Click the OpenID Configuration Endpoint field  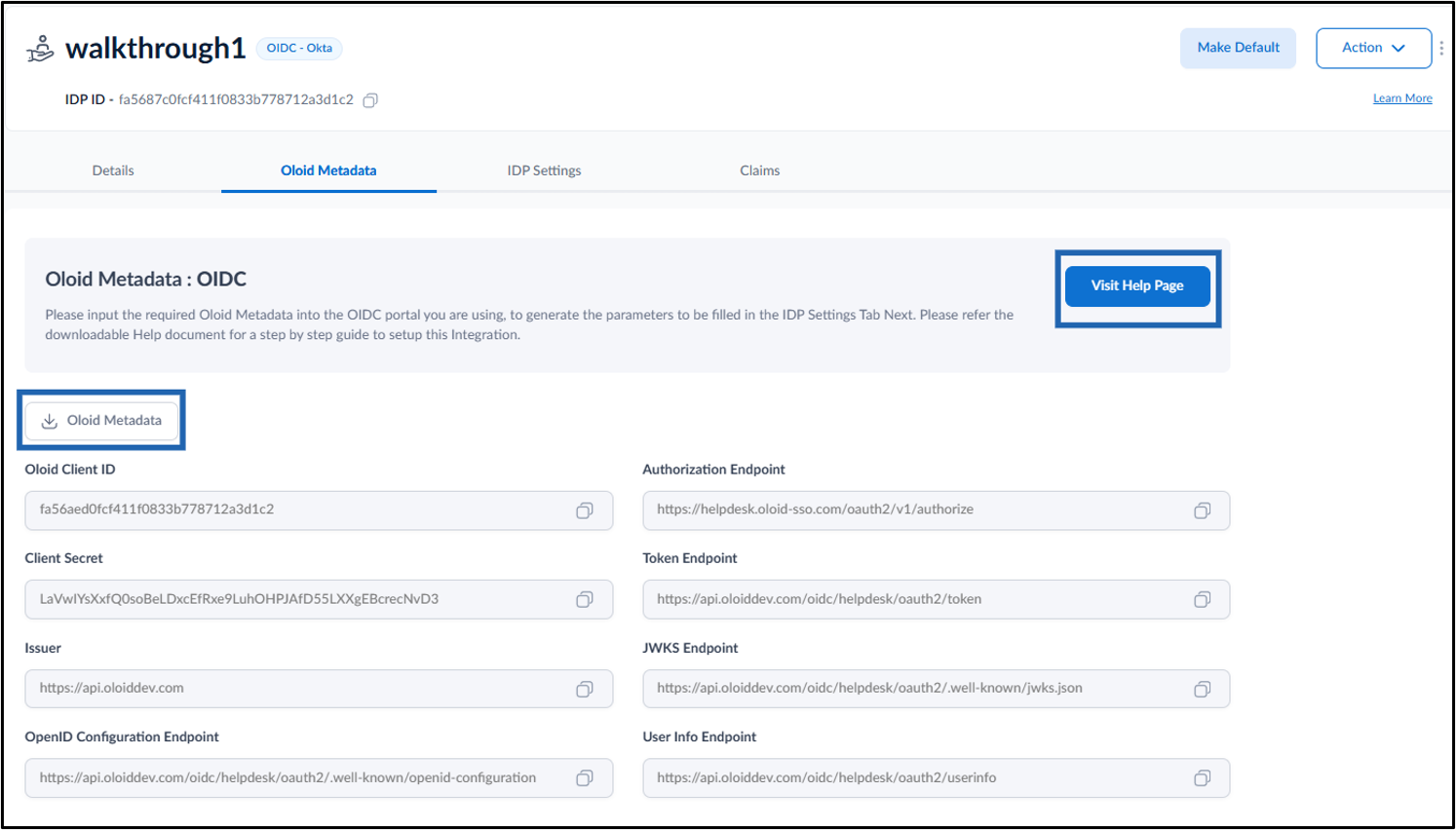pos(319,777)
